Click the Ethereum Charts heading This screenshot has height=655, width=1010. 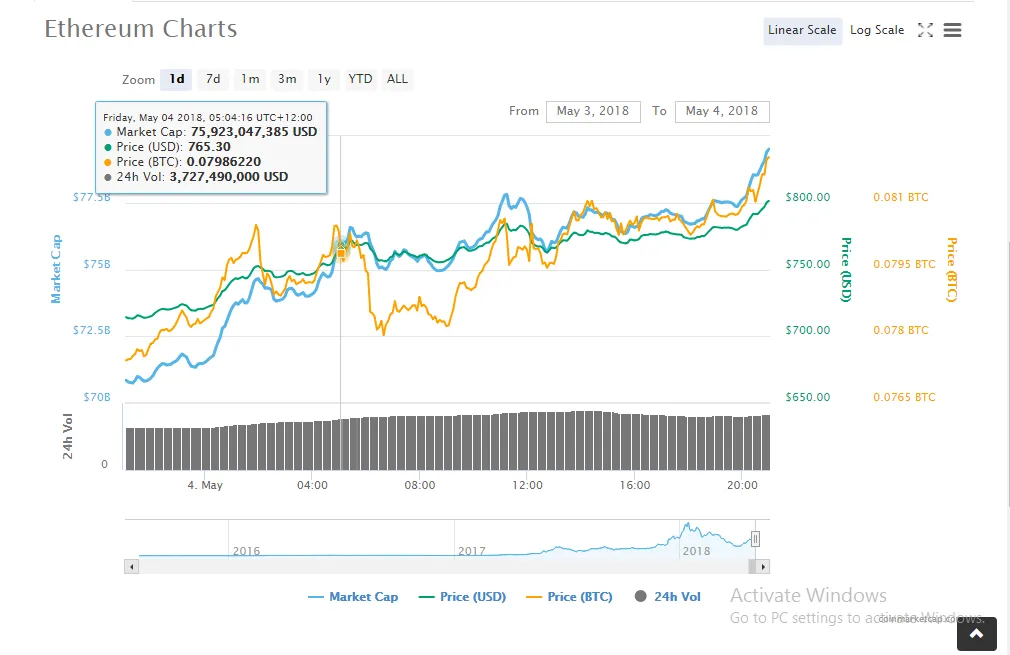click(x=140, y=29)
